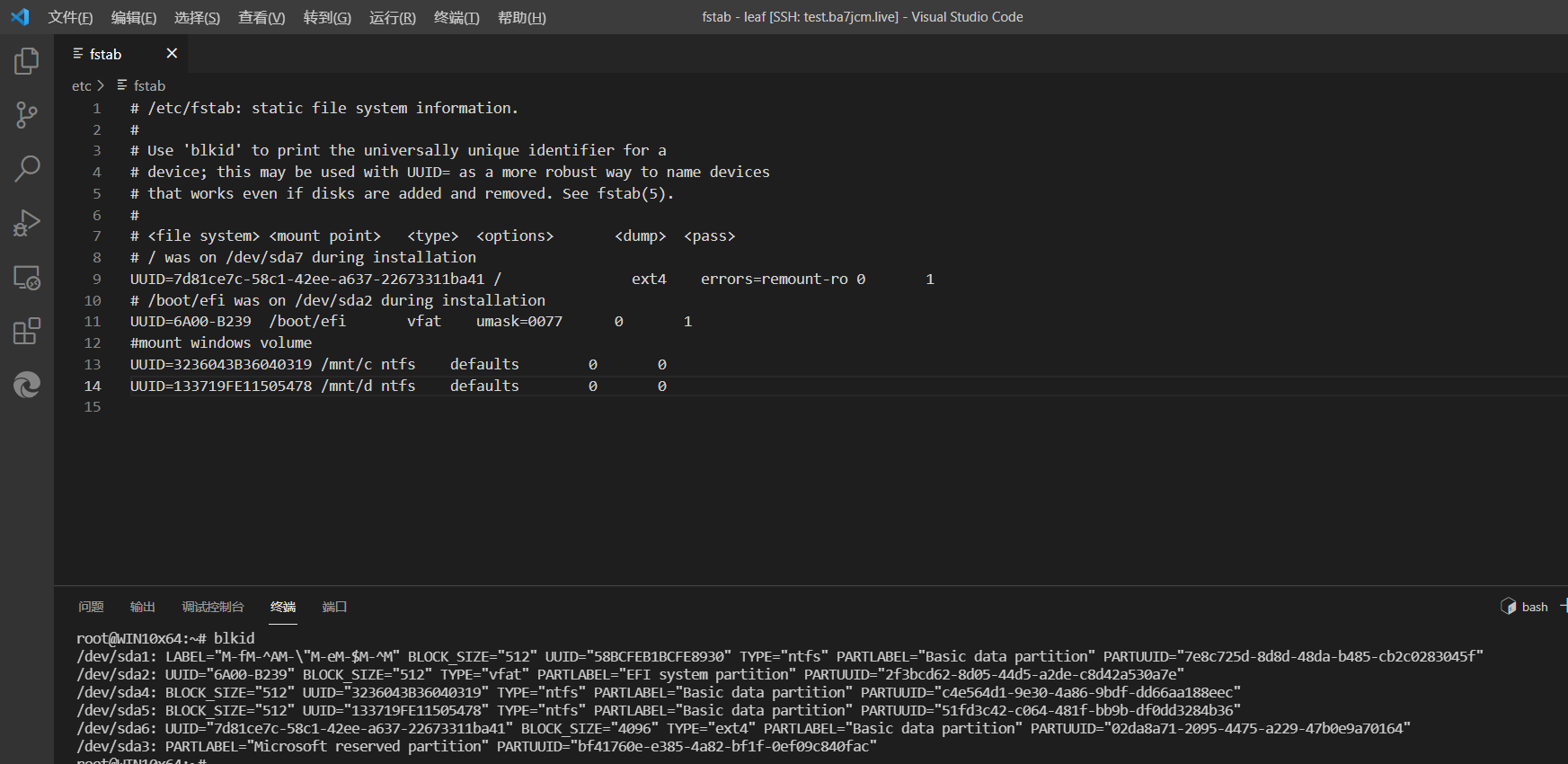The image size is (1568, 764).
Task: Click the /boot/efi mount point on line 11
Action: (x=307, y=321)
